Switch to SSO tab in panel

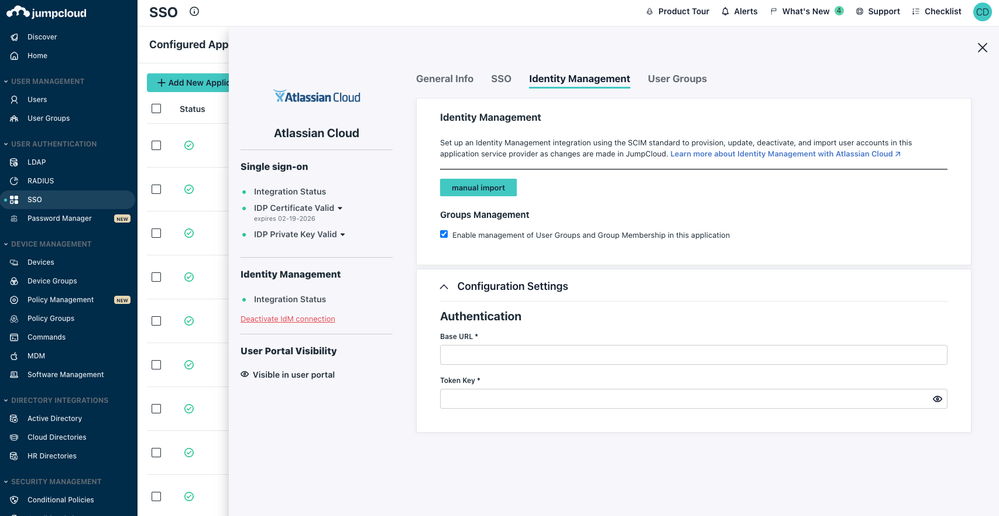[501, 79]
